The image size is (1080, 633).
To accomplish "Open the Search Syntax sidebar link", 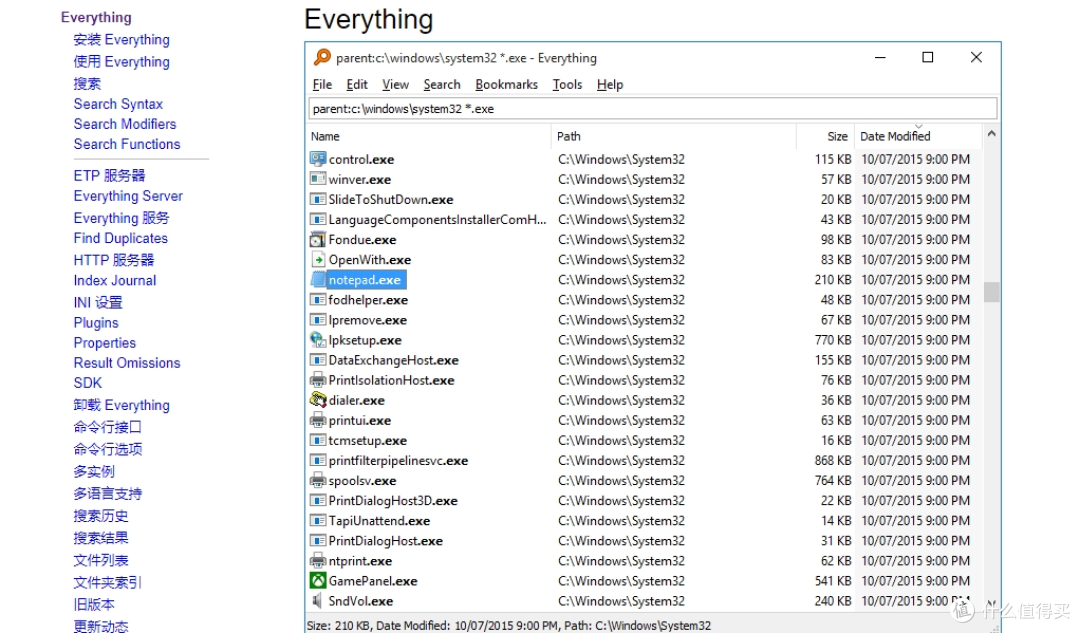I will (118, 104).
